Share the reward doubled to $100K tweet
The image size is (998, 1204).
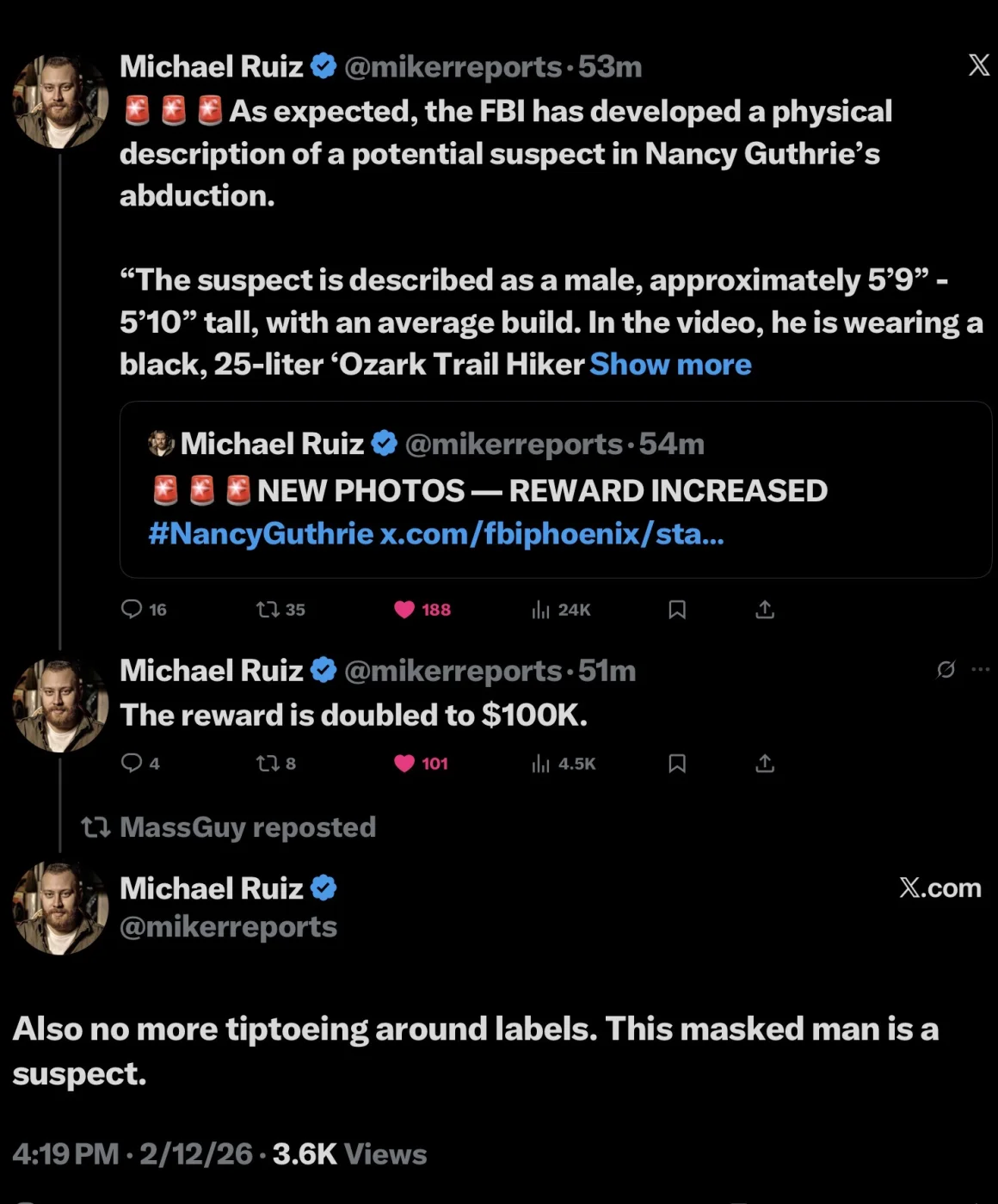point(765,763)
